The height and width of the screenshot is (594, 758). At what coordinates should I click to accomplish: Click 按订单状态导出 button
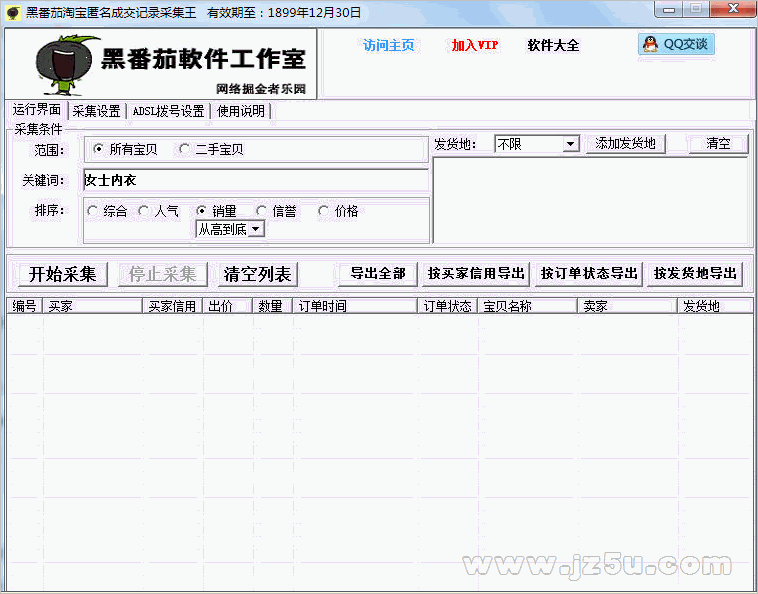click(x=589, y=274)
